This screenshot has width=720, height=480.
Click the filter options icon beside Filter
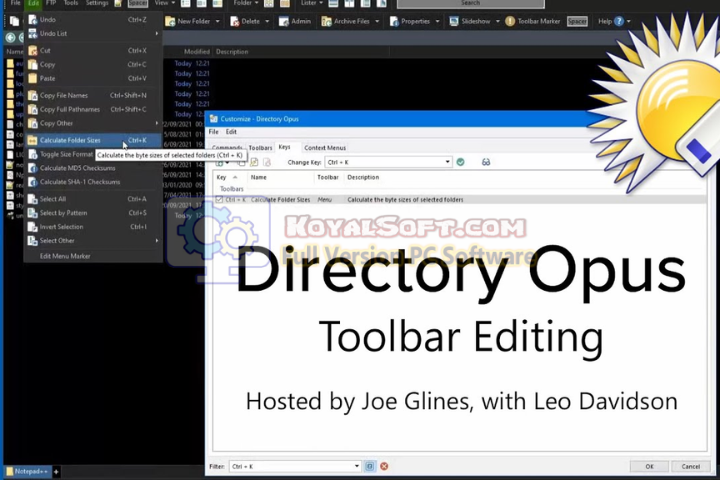pos(370,466)
